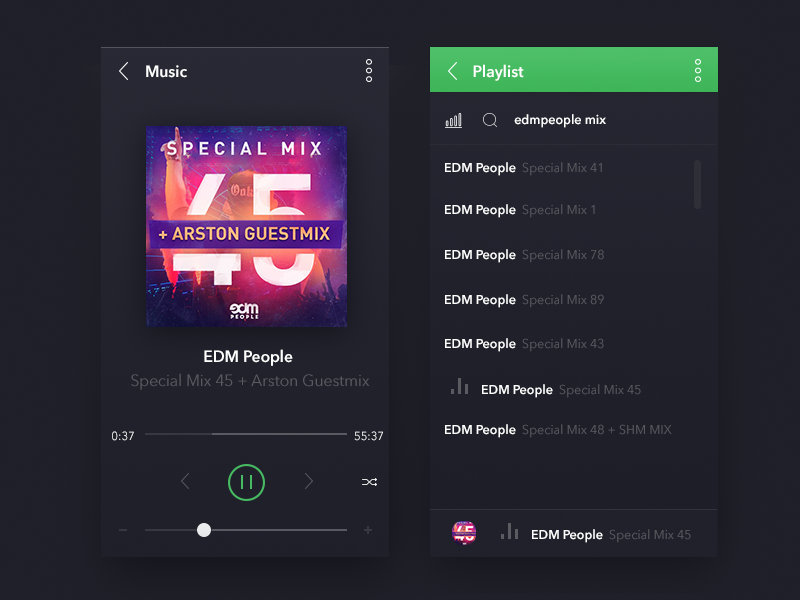Image resolution: width=800 pixels, height=600 pixels.
Task: Tap the back arrow in the green Playlist header
Action: 451,69
